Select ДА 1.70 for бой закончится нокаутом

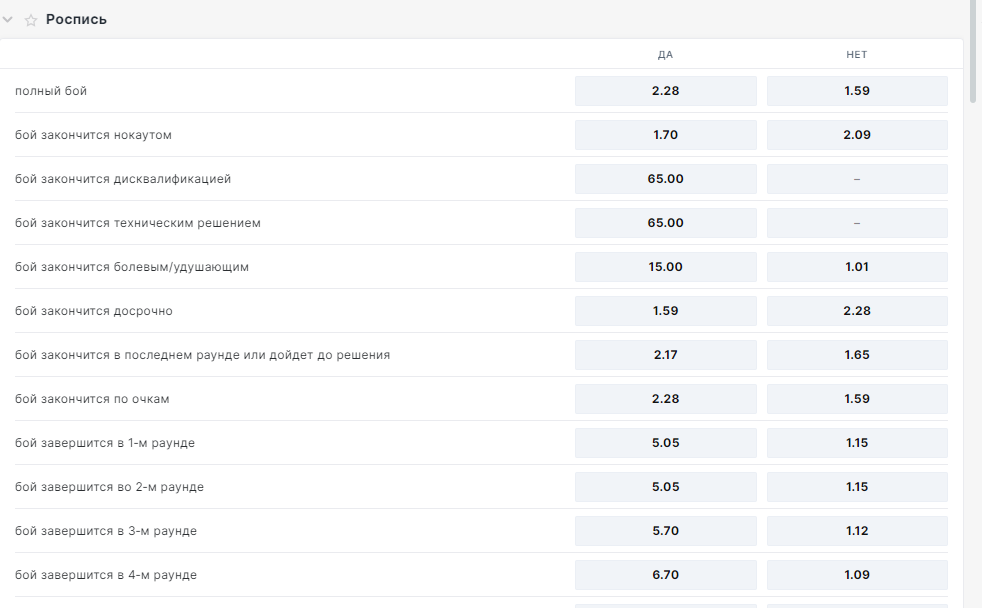pos(665,135)
